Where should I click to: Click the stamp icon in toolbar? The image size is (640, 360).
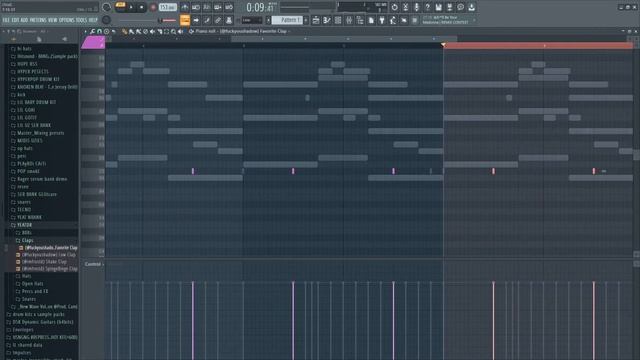(229, 20)
